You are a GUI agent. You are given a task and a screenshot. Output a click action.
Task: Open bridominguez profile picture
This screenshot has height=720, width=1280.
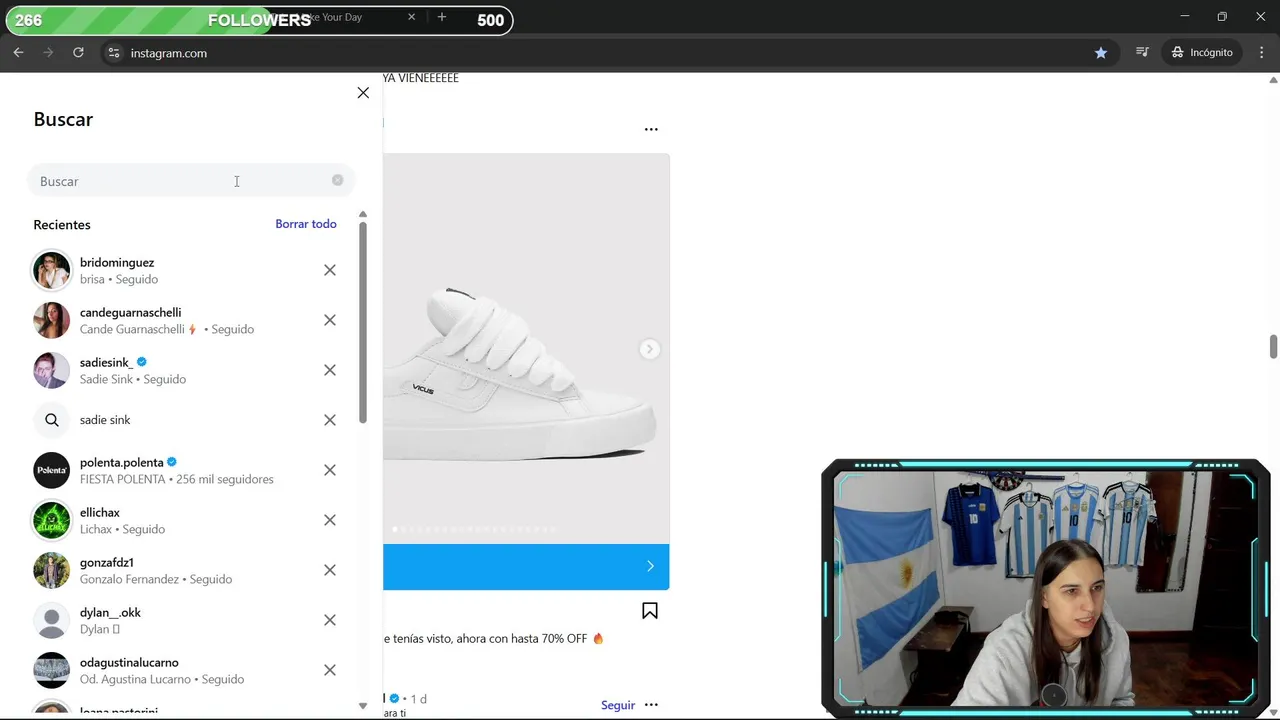click(52, 270)
